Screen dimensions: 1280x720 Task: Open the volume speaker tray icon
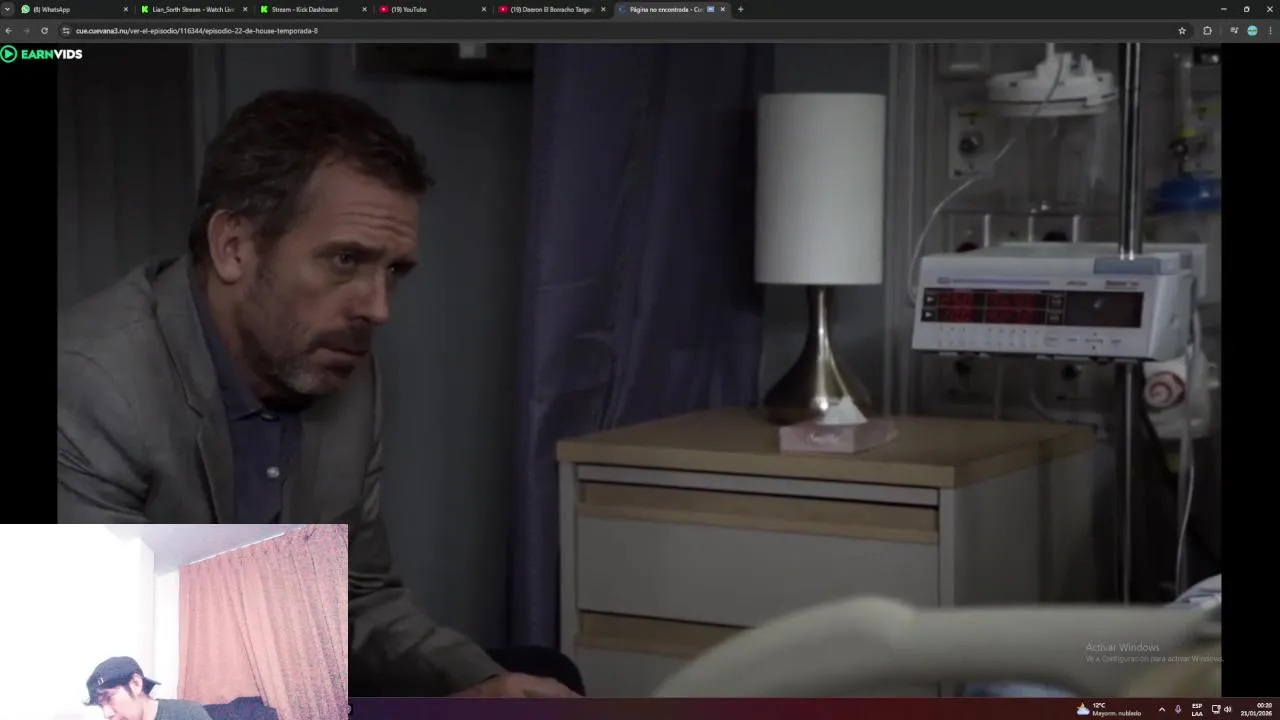[x=1228, y=709]
